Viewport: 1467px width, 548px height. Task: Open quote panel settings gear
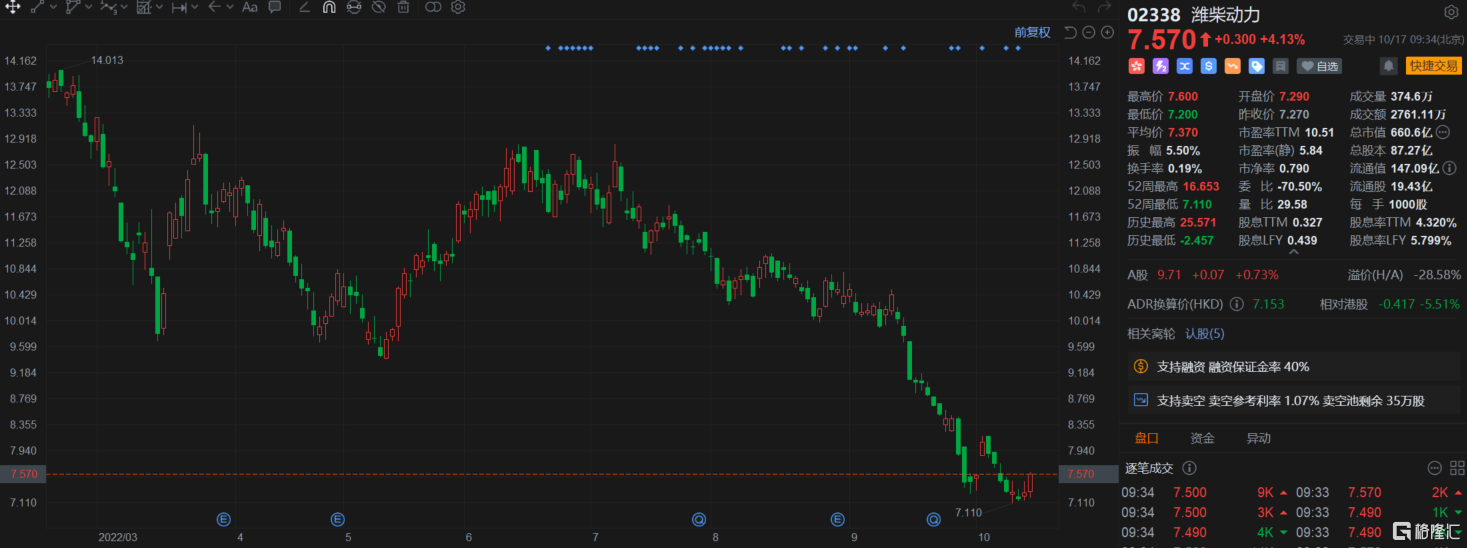tap(1451, 13)
